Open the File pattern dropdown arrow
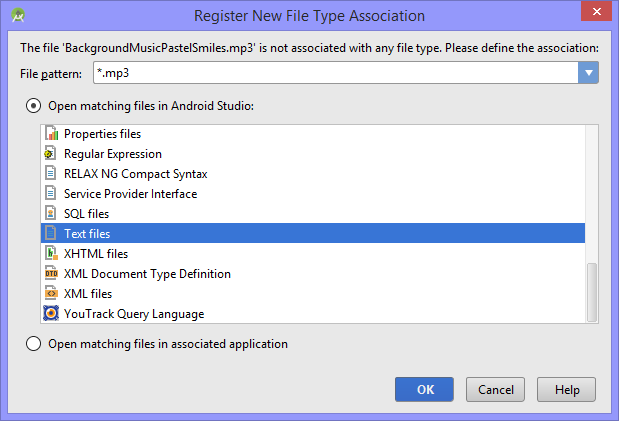This screenshot has width=619, height=421. tap(589, 73)
